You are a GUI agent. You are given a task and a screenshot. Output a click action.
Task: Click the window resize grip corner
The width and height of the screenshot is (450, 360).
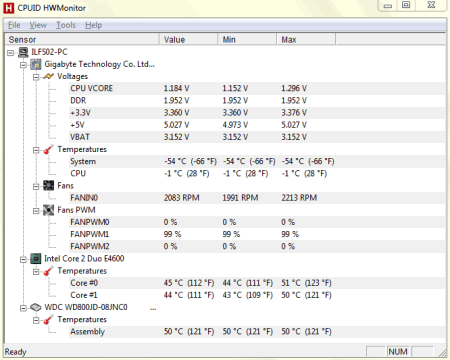(443, 353)
